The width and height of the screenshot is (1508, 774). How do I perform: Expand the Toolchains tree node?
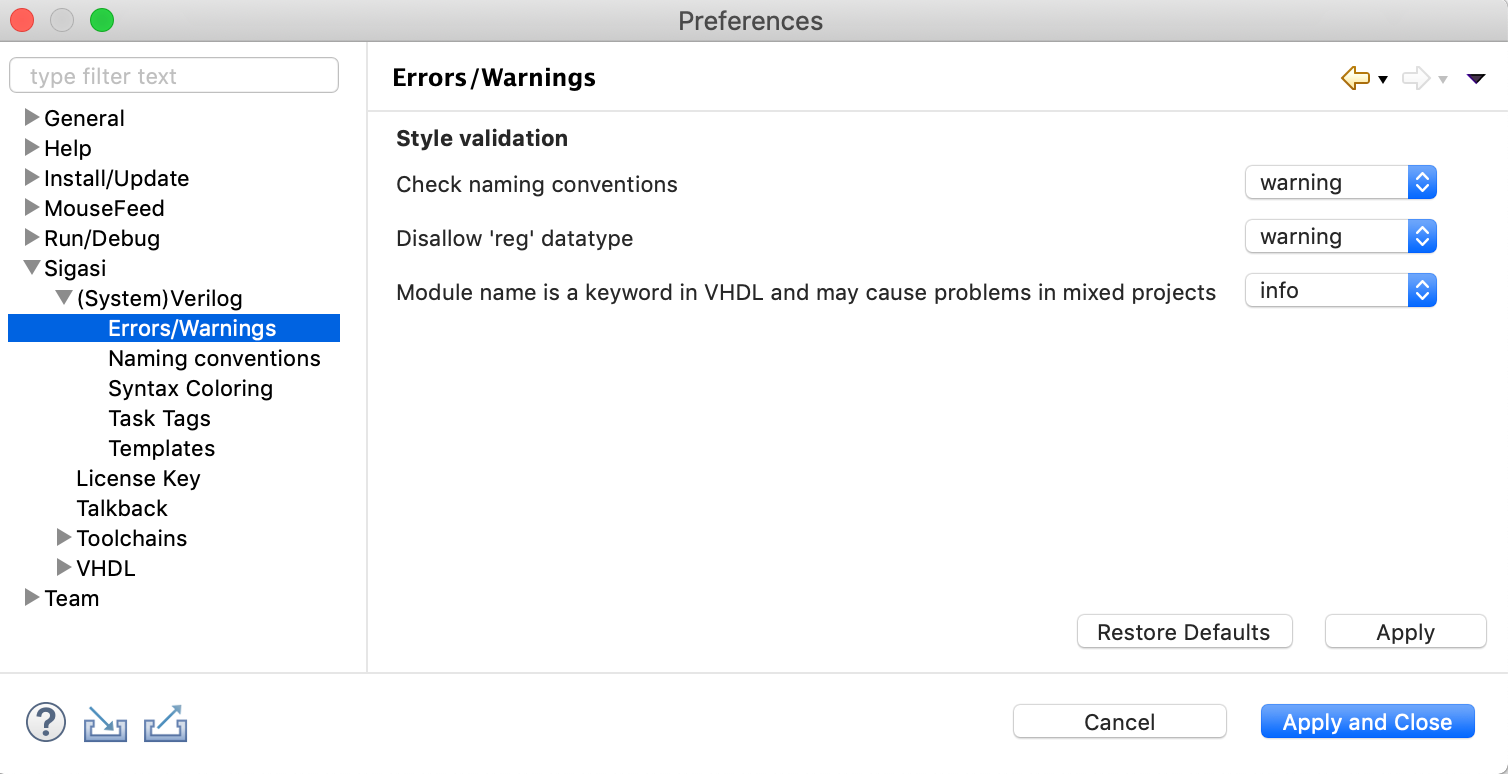pos(64,538)
